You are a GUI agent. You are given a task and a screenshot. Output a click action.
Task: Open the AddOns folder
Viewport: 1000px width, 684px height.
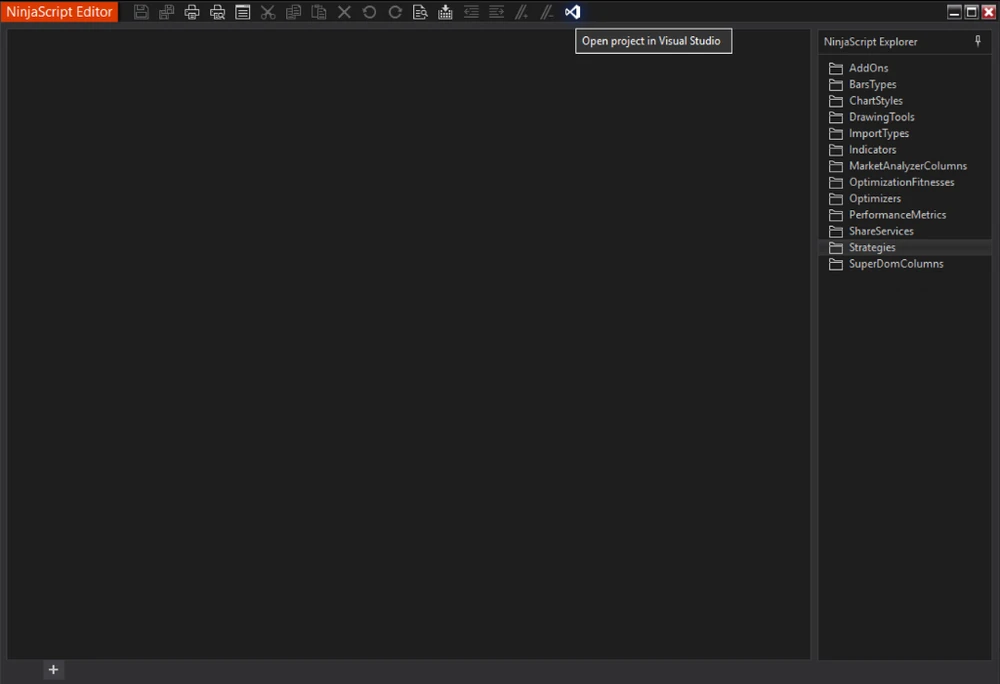tap(868, 68)
